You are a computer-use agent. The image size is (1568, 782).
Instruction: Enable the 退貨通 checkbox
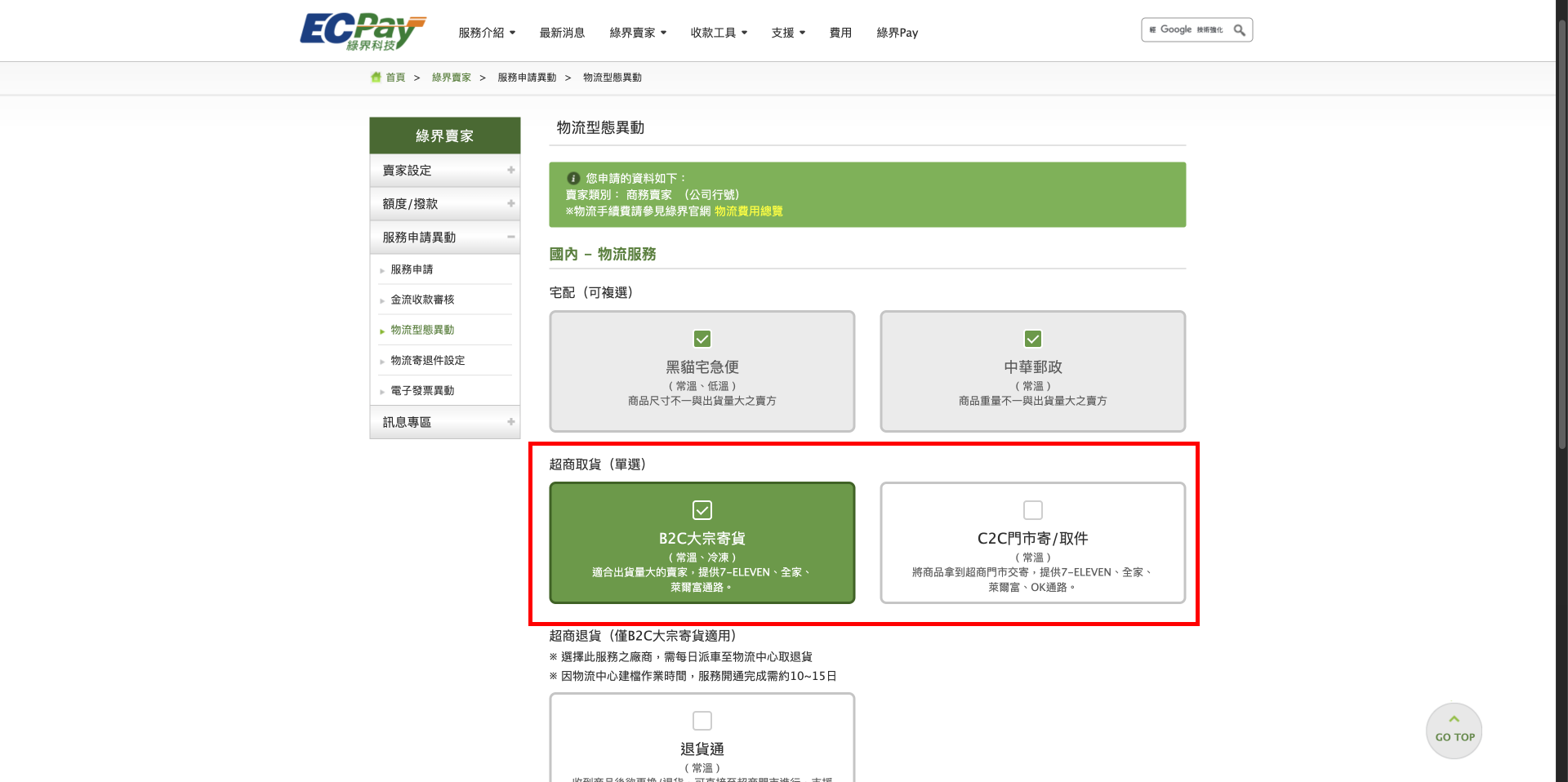point(702,721)
